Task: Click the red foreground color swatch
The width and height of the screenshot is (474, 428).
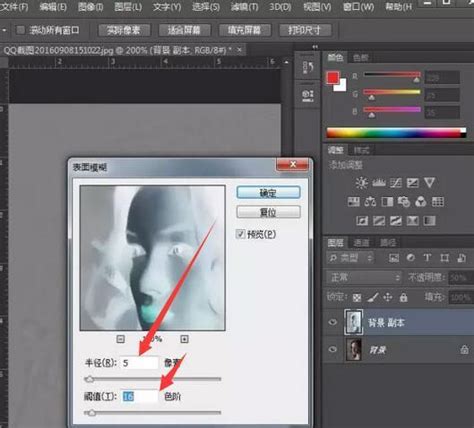Action: coord(333,77)
